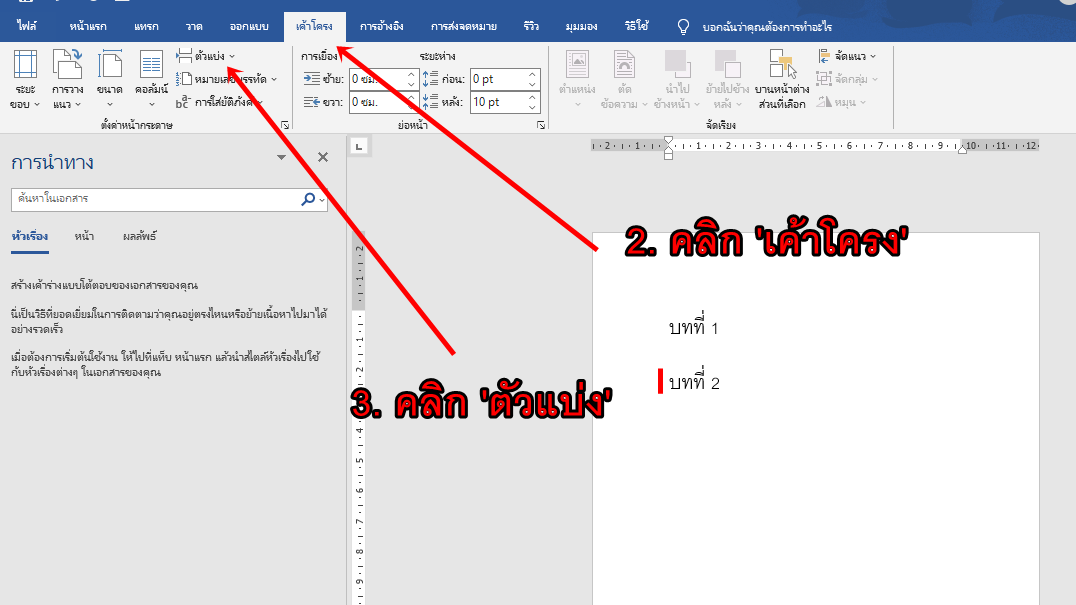1076x605 pixels.
Task: Click the vertical ruler beside the page
Action: [359, 418]
